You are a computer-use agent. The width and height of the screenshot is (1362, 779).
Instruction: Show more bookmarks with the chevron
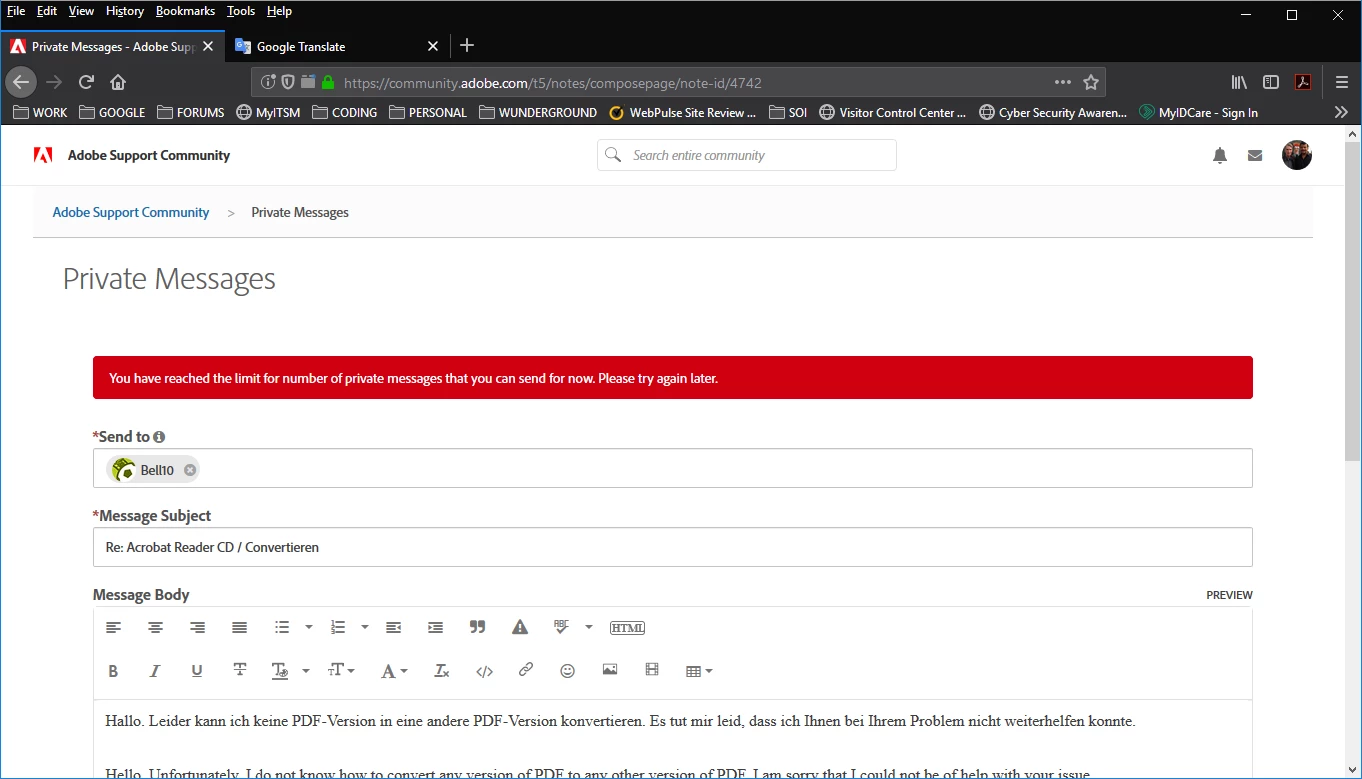[1341, 112]
